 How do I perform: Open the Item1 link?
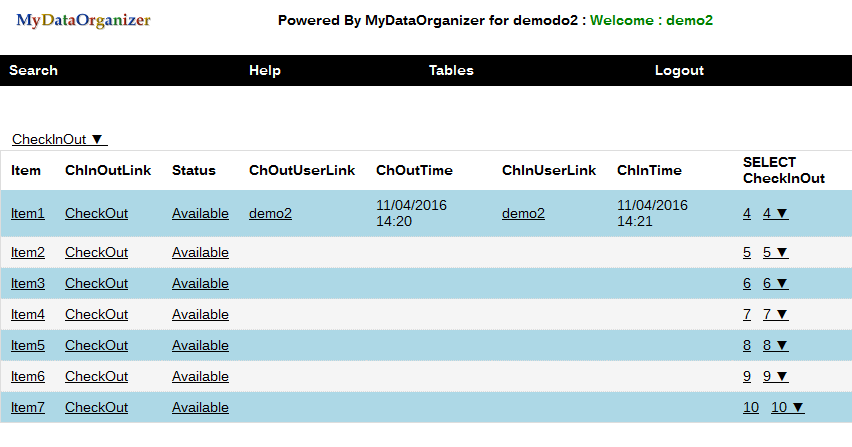(28, 213)
